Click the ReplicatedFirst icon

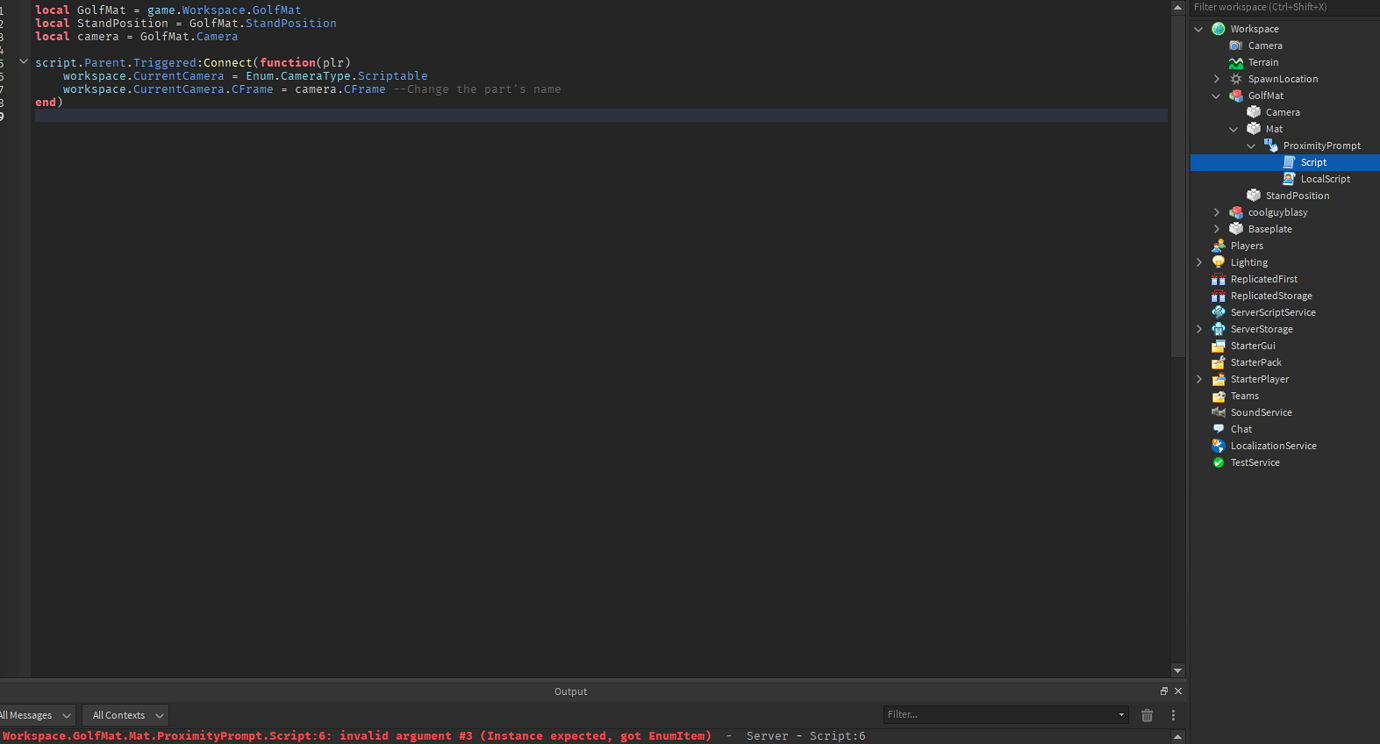(1218, 279)
